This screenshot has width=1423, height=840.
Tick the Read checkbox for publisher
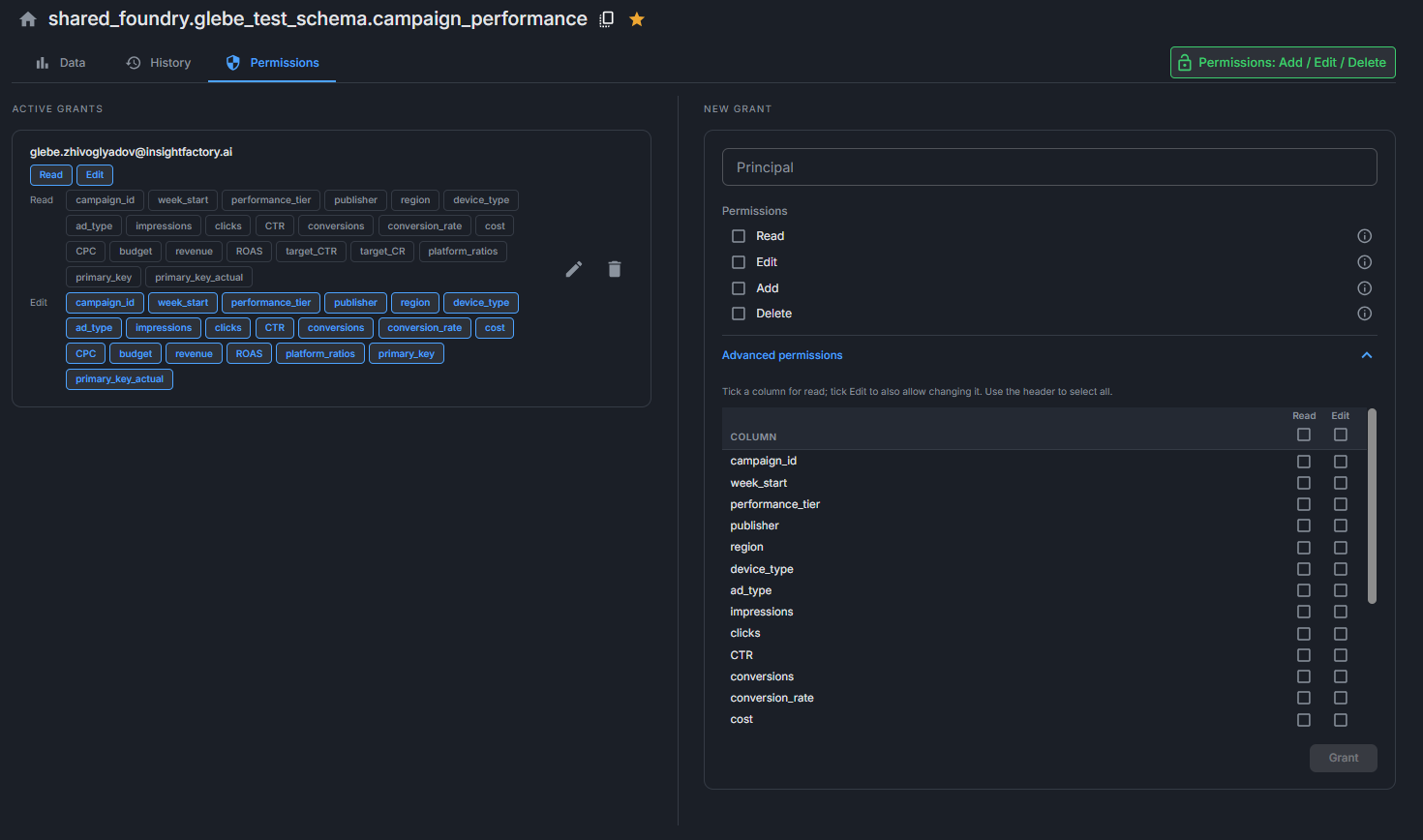point(1304,525)
